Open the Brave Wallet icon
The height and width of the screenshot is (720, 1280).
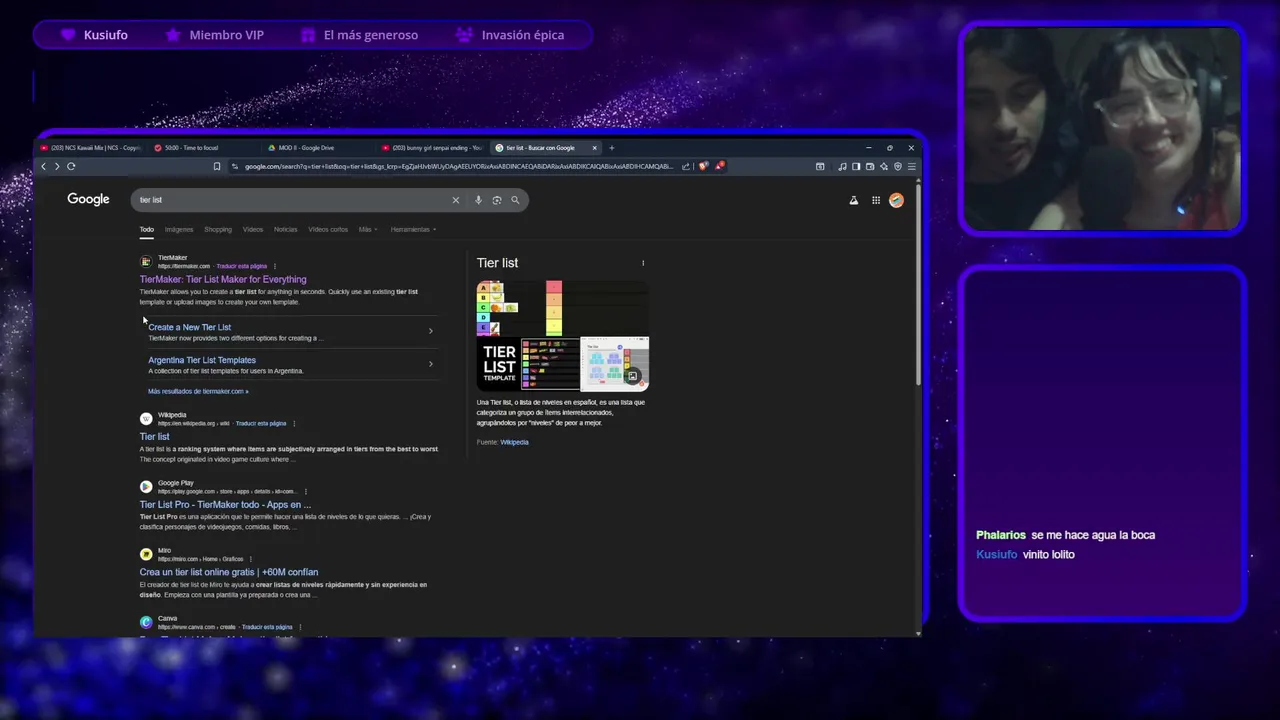click(x=870, y=166)
